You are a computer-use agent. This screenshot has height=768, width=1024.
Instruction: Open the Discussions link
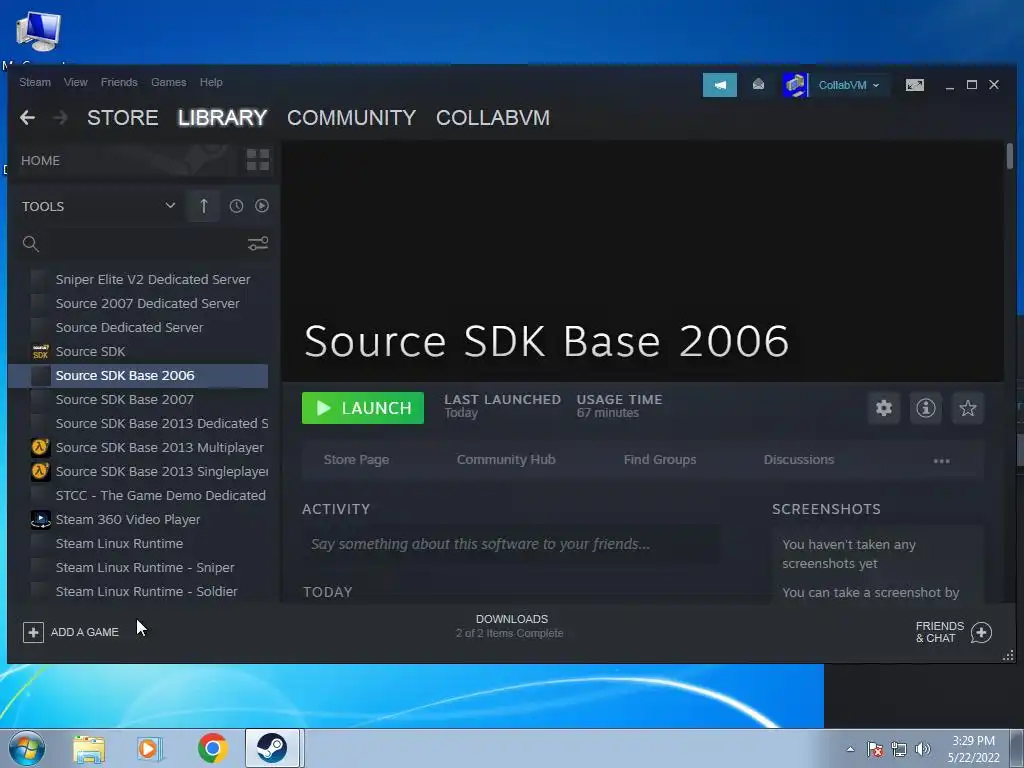point(799,460)
